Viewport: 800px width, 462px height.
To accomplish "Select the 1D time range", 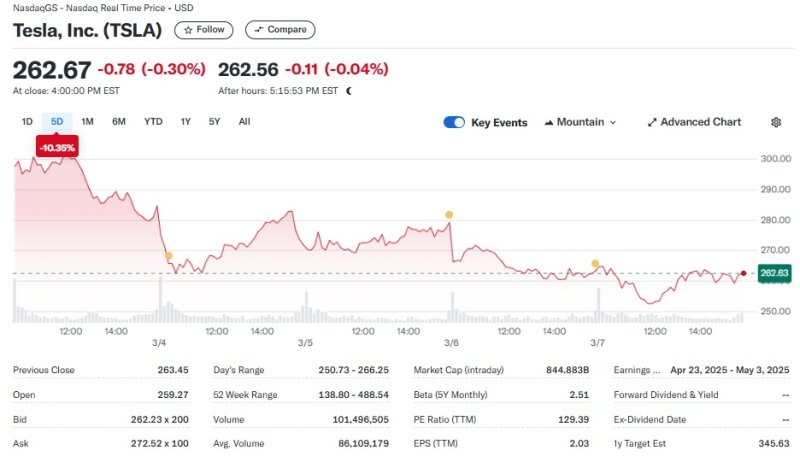I will 27,122.
